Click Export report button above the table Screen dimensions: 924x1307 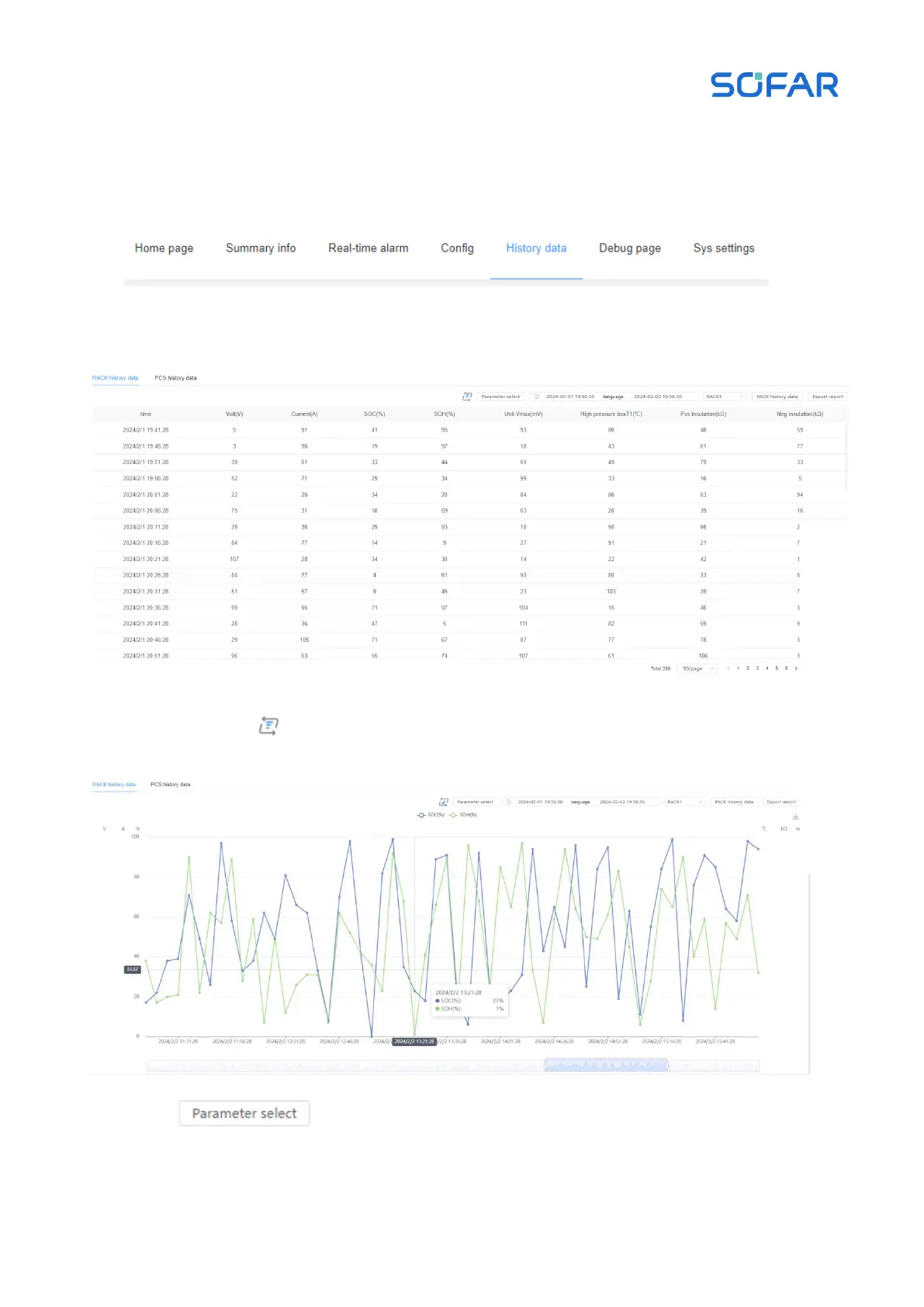coord(827,397)
